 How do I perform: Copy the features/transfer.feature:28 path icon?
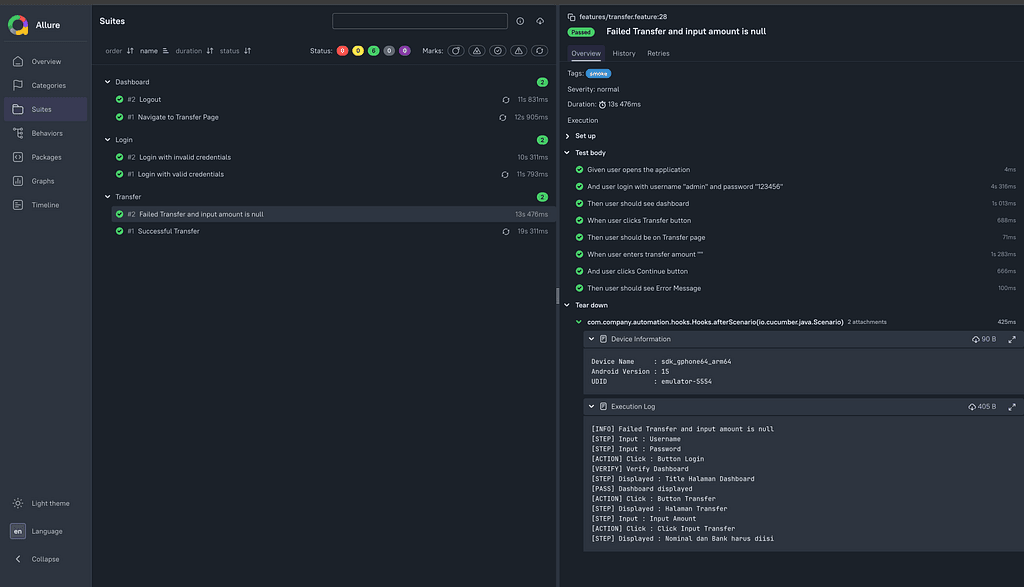coord(571,17)
